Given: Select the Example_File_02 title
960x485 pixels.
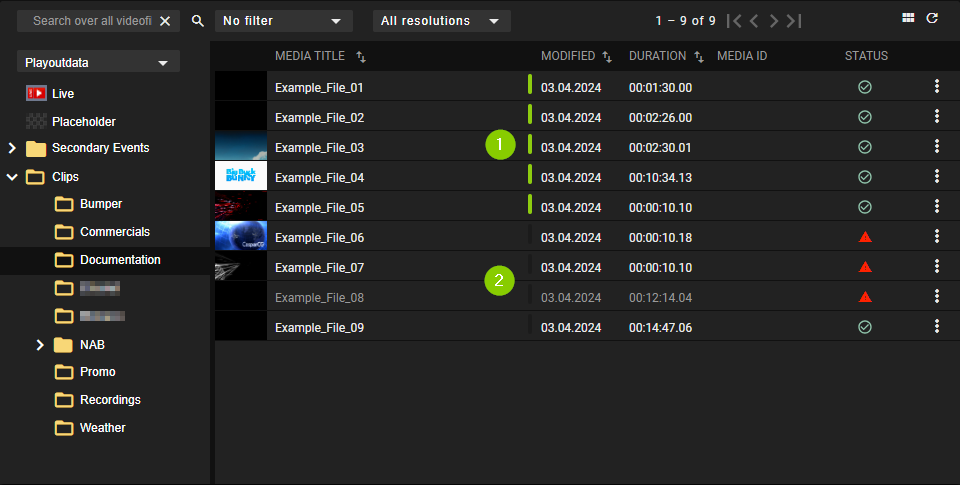Looking at the screenshot, I should [319, 118].
